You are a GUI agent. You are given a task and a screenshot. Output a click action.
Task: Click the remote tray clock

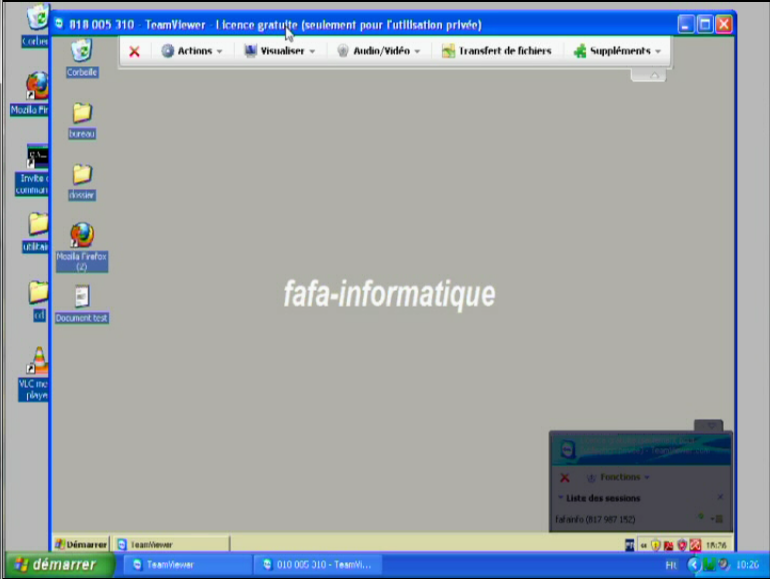tap(716, 545)
